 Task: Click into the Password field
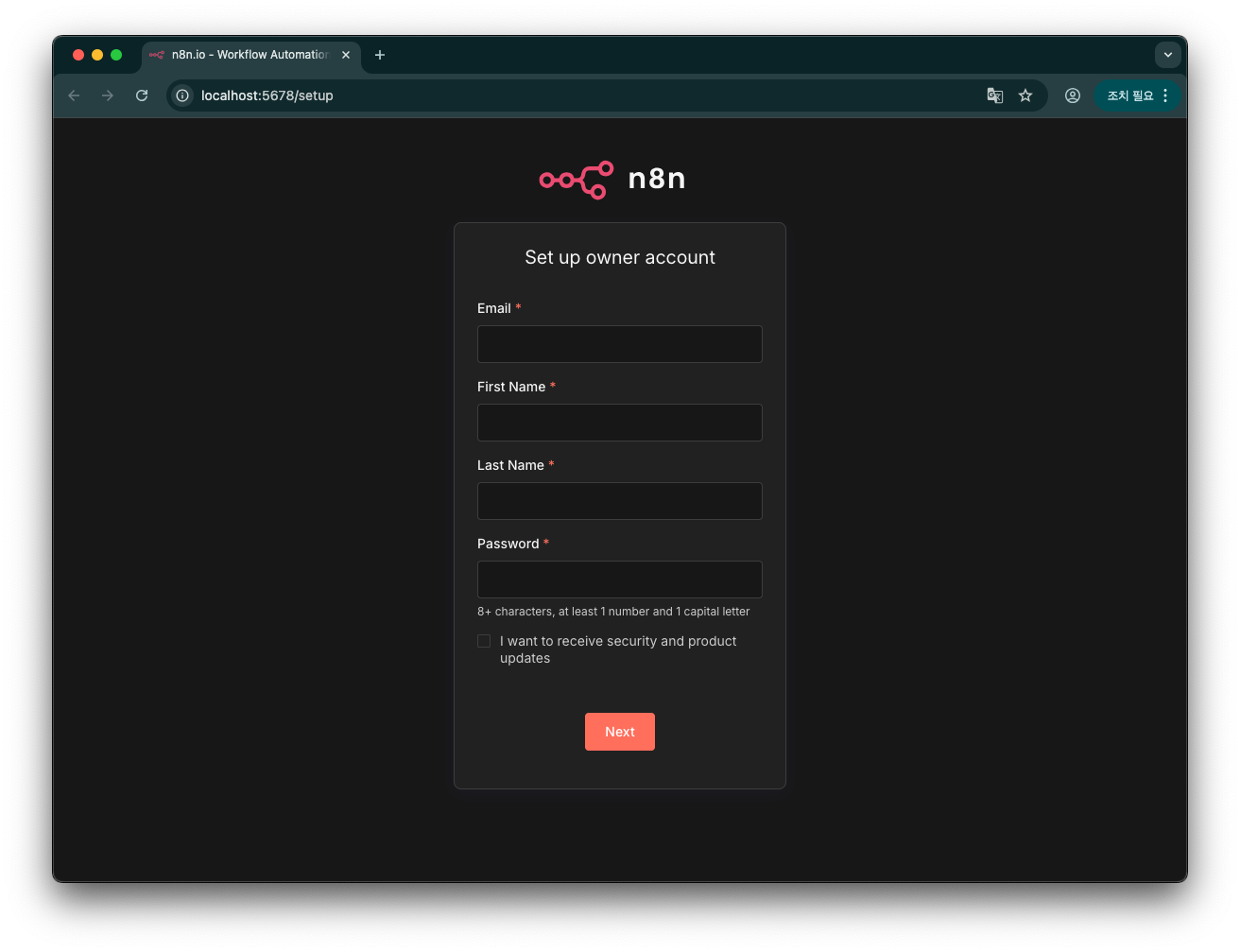(620, 580)
